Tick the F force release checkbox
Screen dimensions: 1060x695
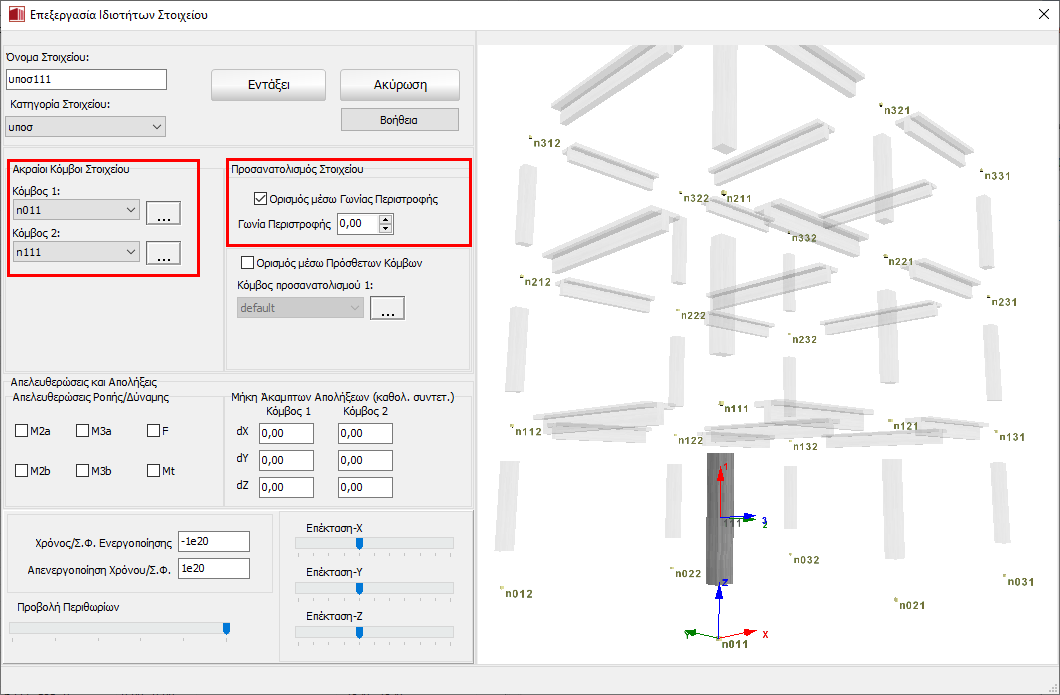coord(153,431)
